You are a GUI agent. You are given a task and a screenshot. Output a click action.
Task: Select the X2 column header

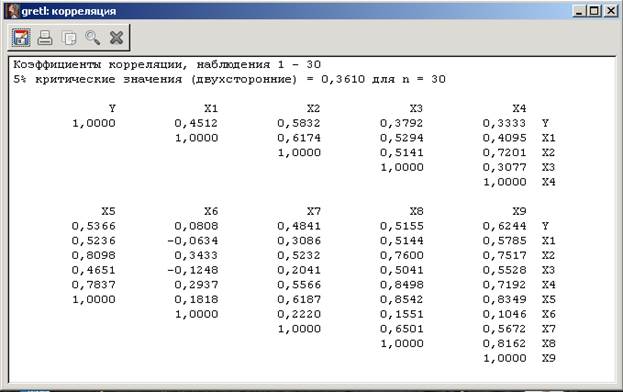coord(313,108)
